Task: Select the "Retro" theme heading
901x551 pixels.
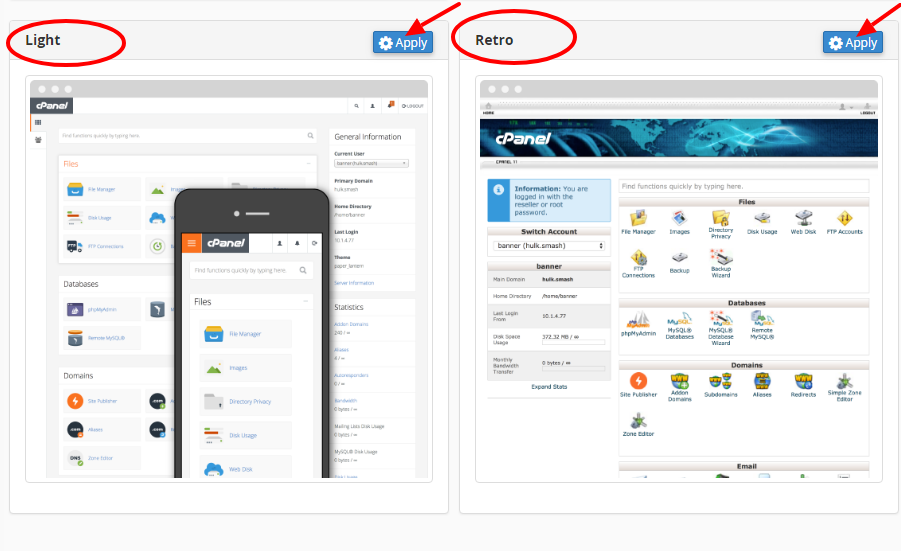Action: click(494, 40)
